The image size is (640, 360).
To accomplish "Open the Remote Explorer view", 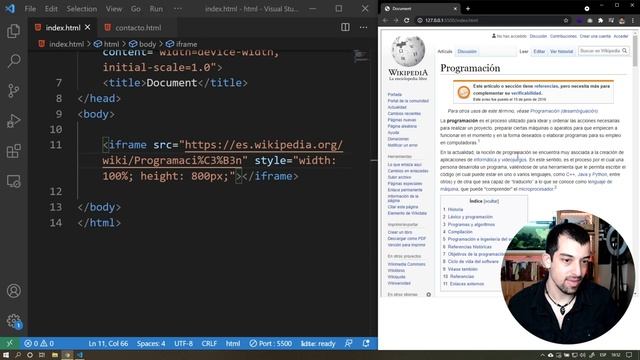I will (x=13, y=181).
